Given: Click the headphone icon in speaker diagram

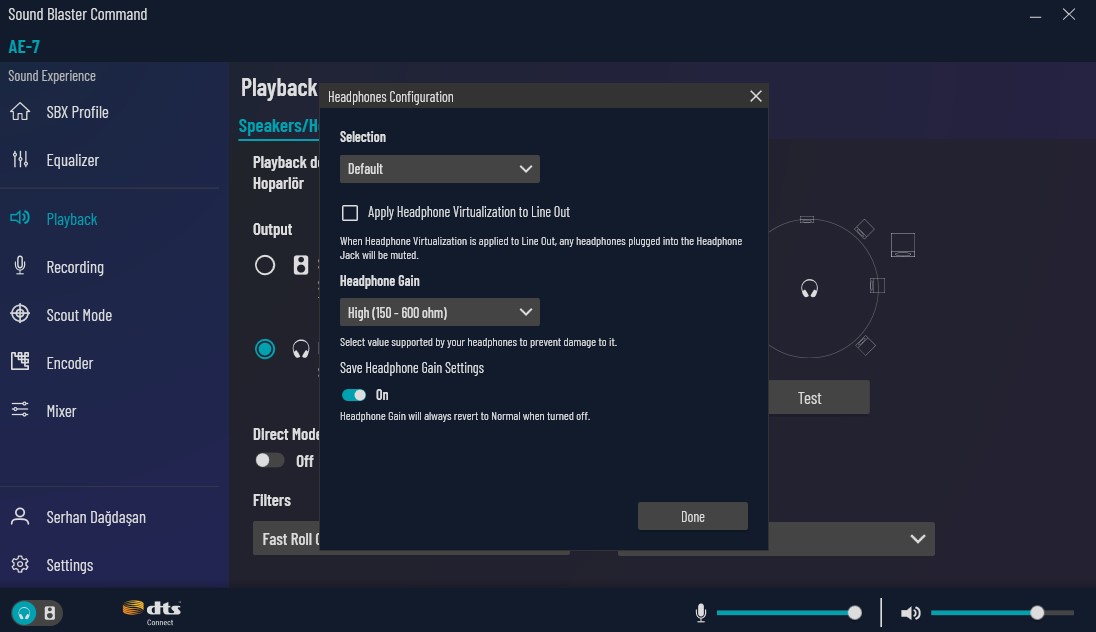Looking at the screenshot, I should click(809, 288).
